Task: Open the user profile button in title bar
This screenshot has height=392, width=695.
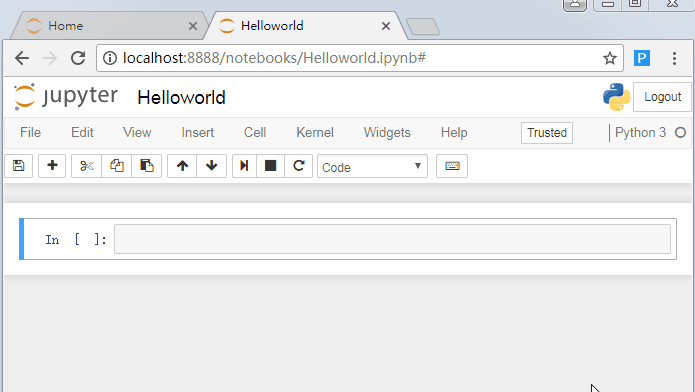Action: click(x=575, y=4)
